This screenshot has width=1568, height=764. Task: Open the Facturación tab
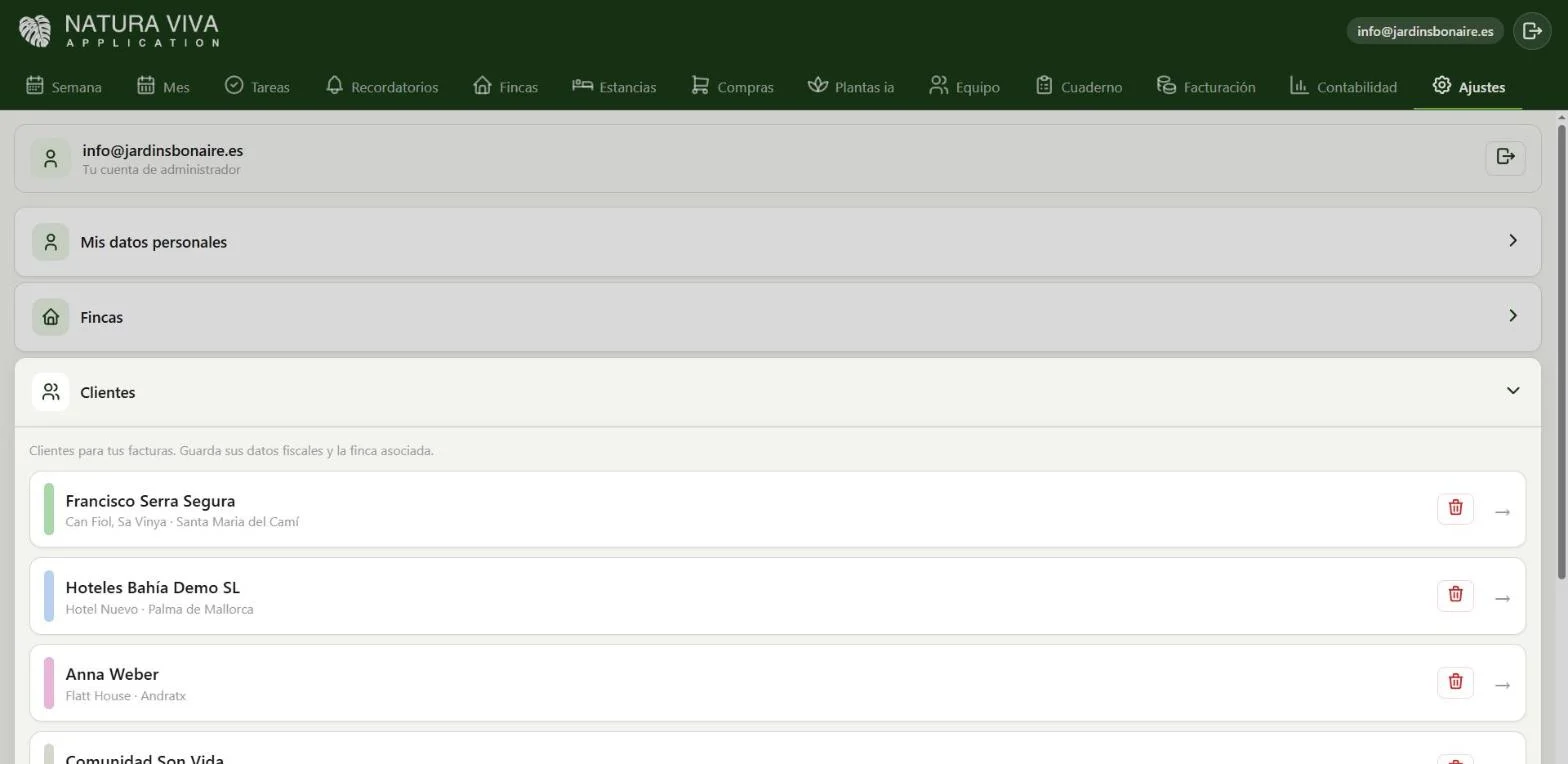coord(1206,87)
